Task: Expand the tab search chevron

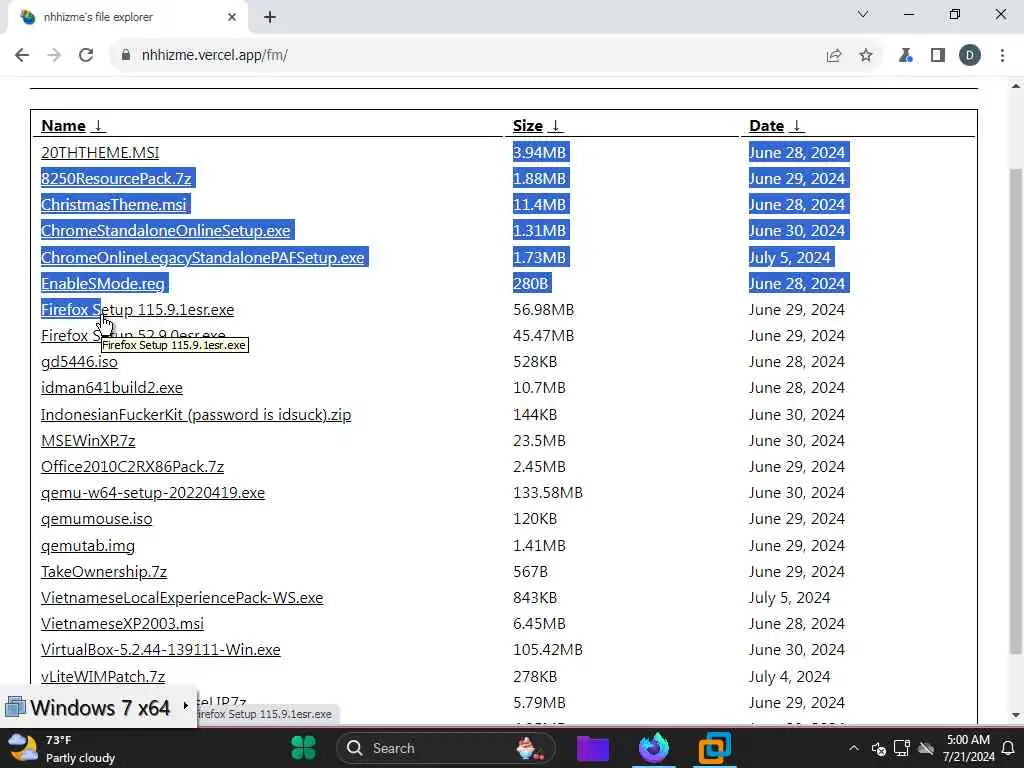Action: tap(863, 14)
